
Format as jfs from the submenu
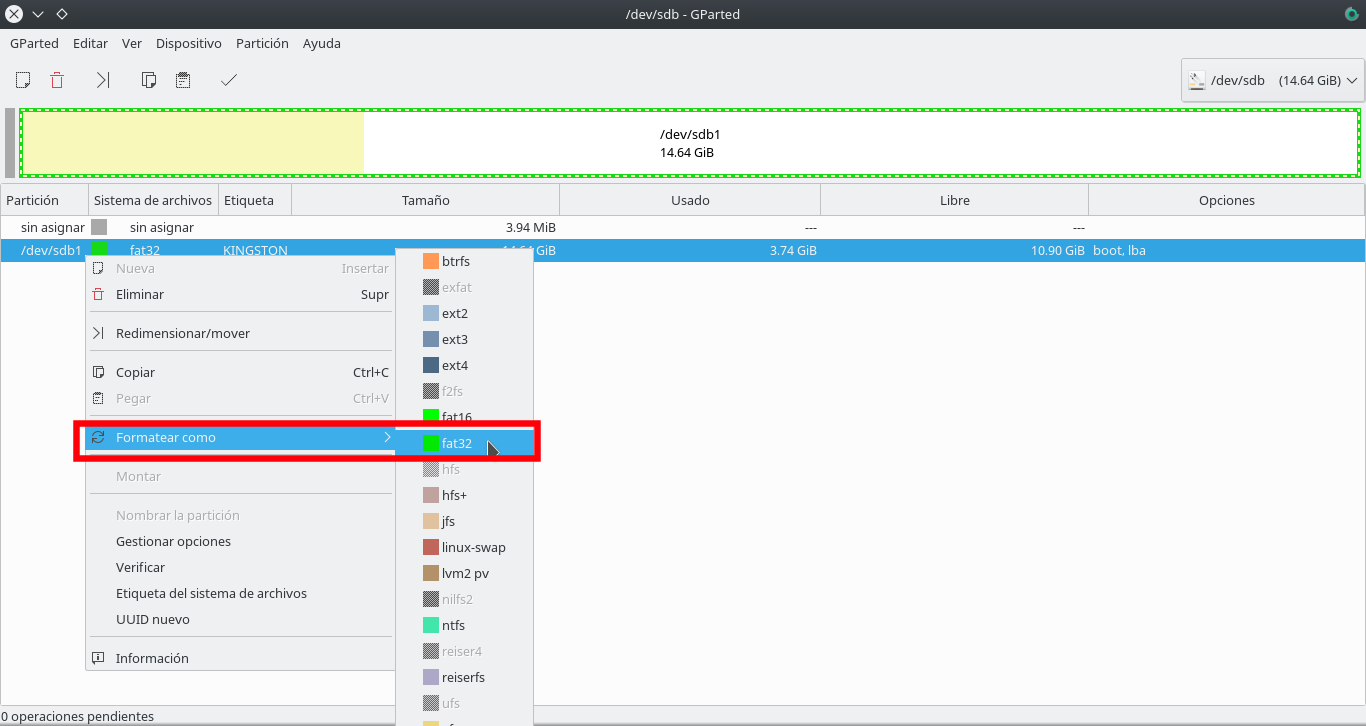coord(465,521)
